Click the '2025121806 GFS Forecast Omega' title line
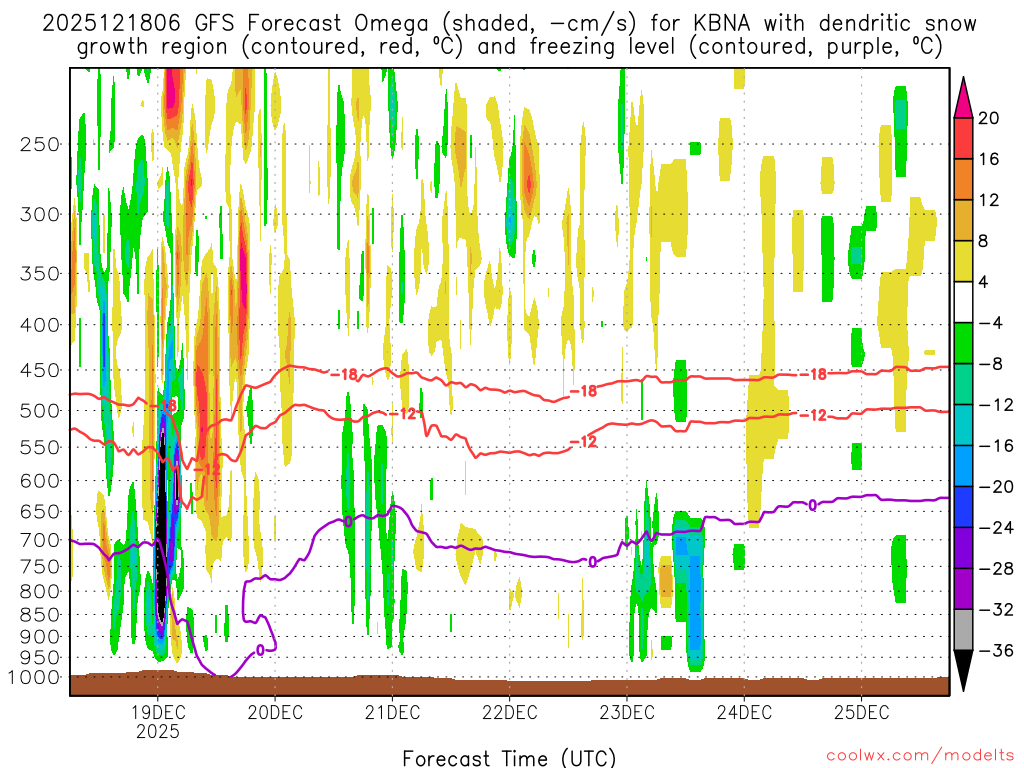The image size is (1024, 768). tap(509, 24)
